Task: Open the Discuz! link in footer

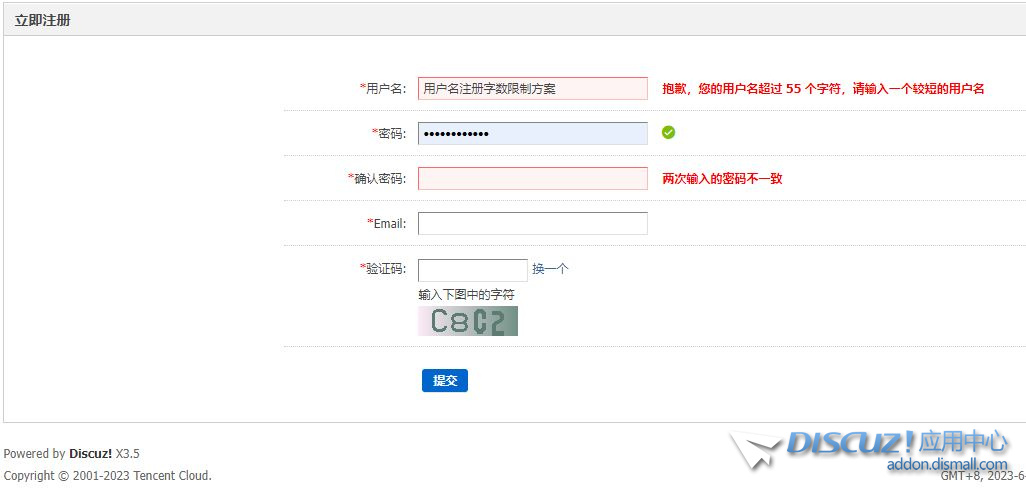Action: point(90,454)
